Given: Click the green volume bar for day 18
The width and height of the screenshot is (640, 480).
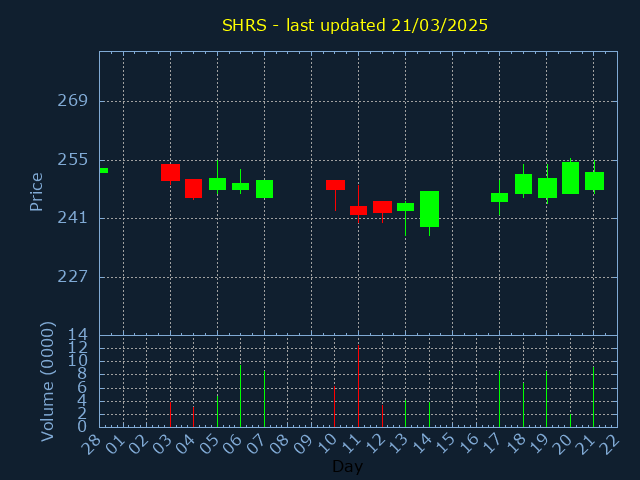Looking at the screenshot, I should tap(523, 404).
